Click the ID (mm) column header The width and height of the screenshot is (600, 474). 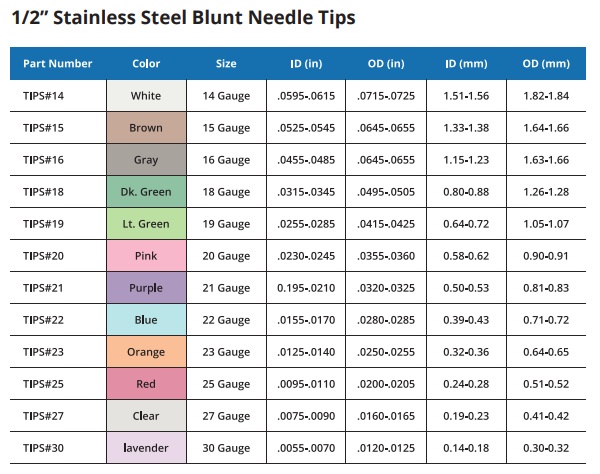(464, 64)
